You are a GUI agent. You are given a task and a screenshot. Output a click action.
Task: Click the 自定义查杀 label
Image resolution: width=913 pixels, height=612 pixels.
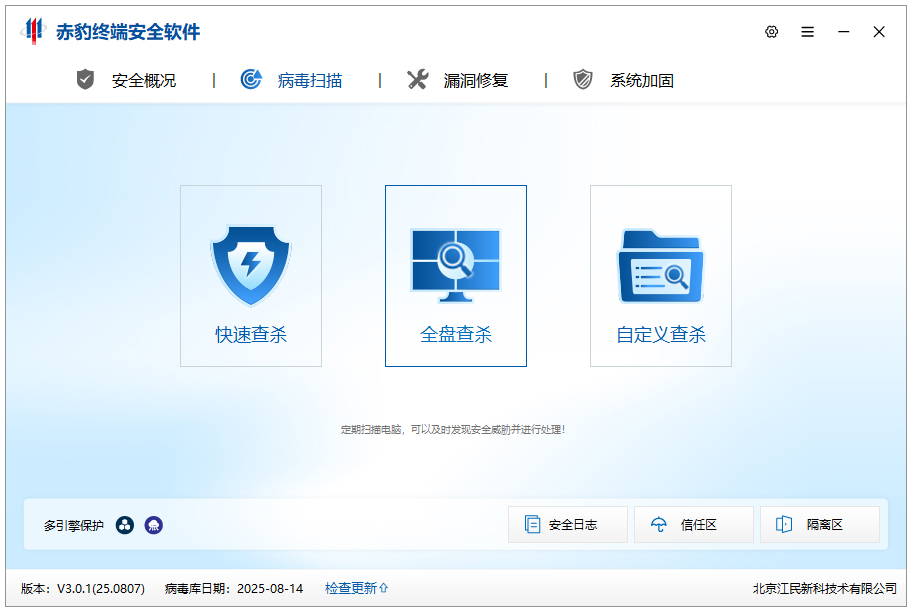tap(661, 335)
